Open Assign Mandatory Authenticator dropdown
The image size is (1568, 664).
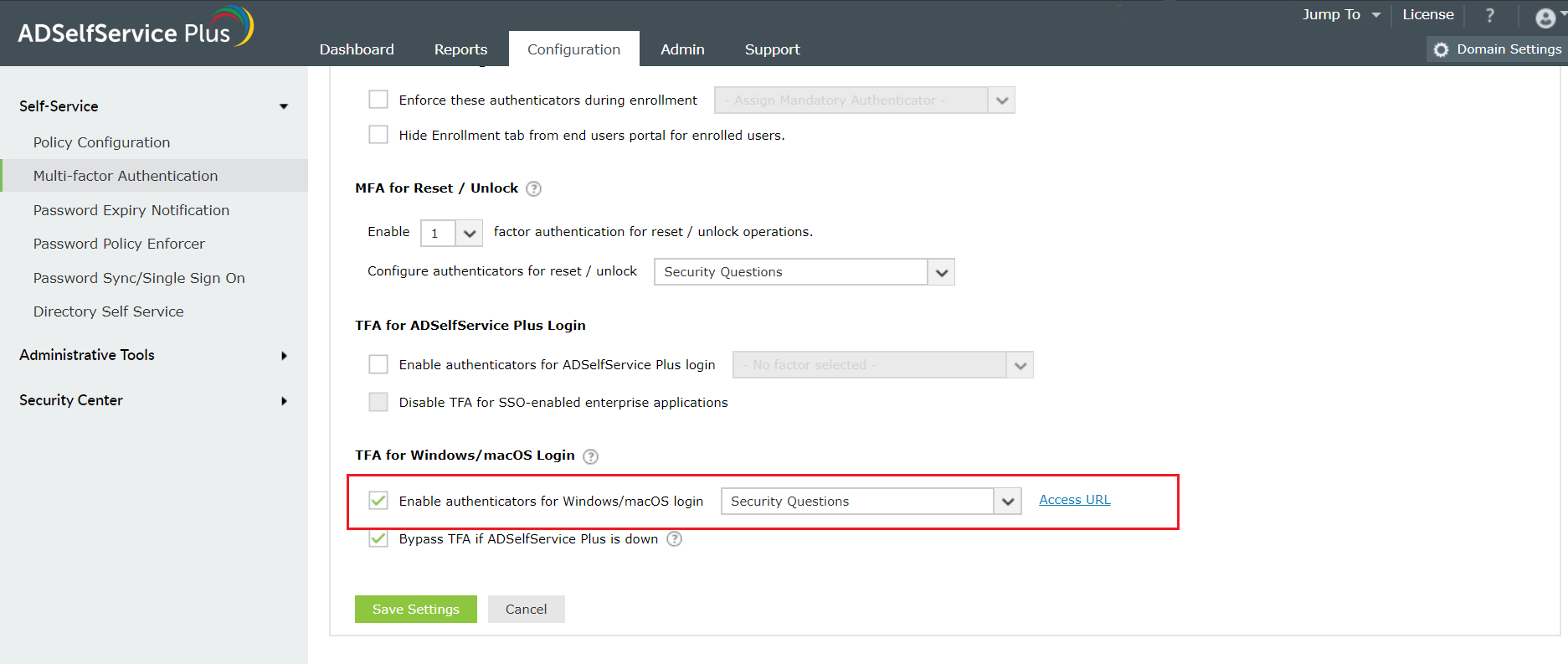865,100
